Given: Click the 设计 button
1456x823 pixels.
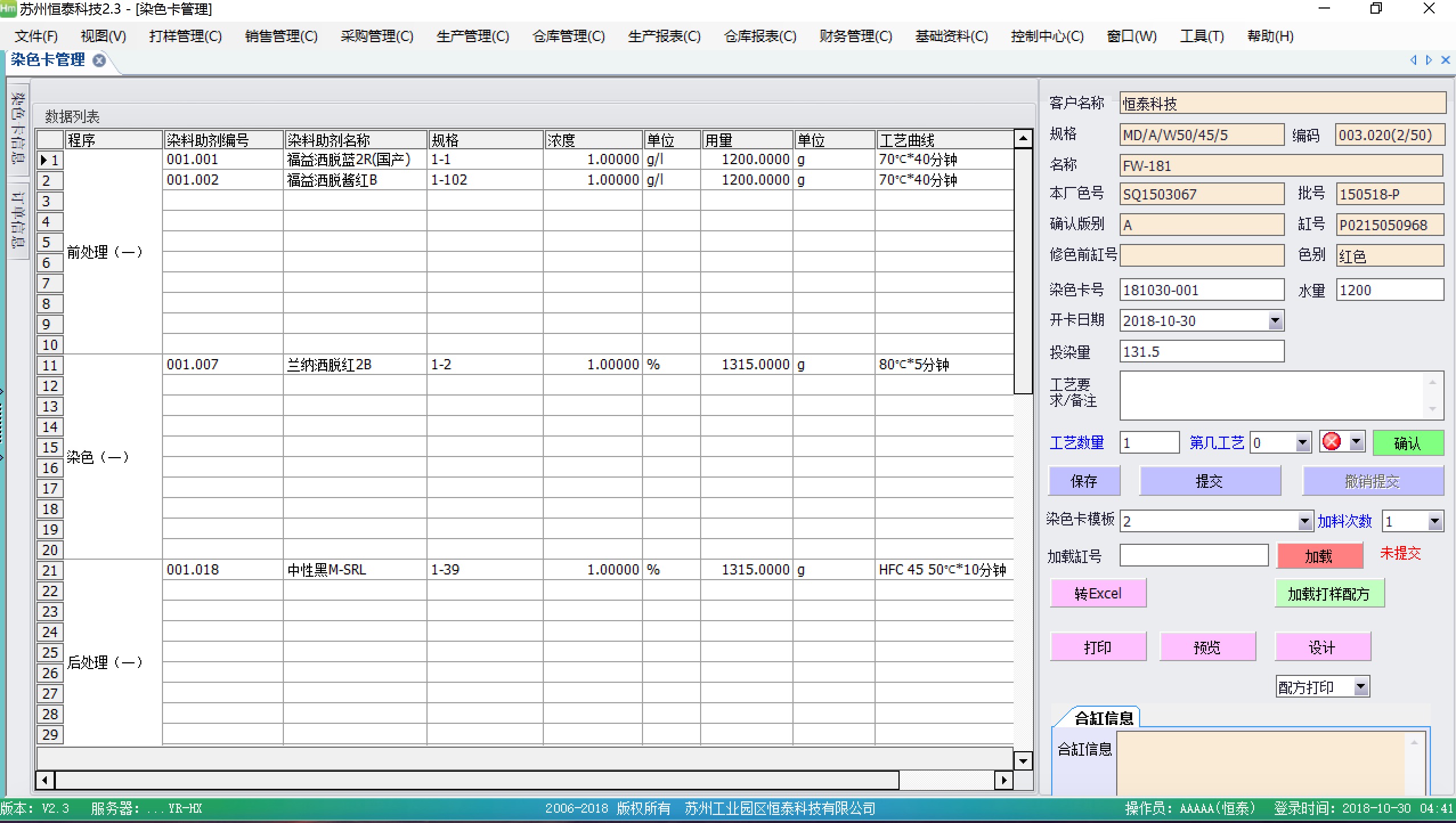Looking at the screenshot, I should click(1322, 647).
